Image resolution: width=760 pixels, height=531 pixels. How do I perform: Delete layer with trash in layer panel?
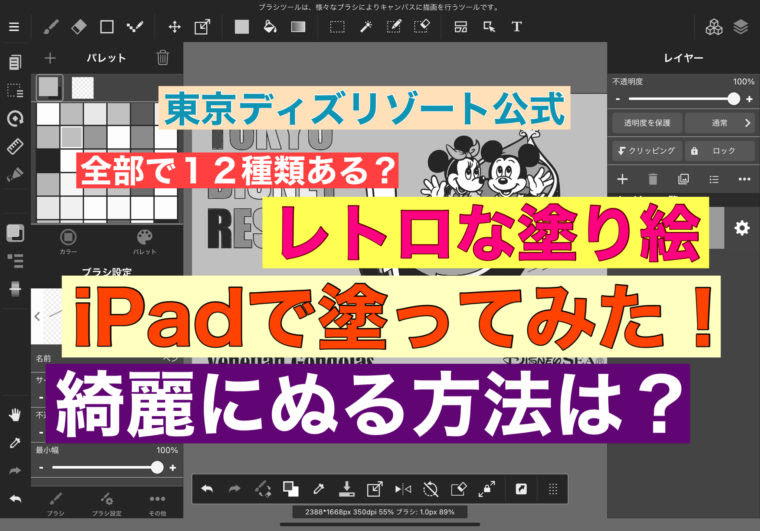pyautogui.click(x=653, y=179)
